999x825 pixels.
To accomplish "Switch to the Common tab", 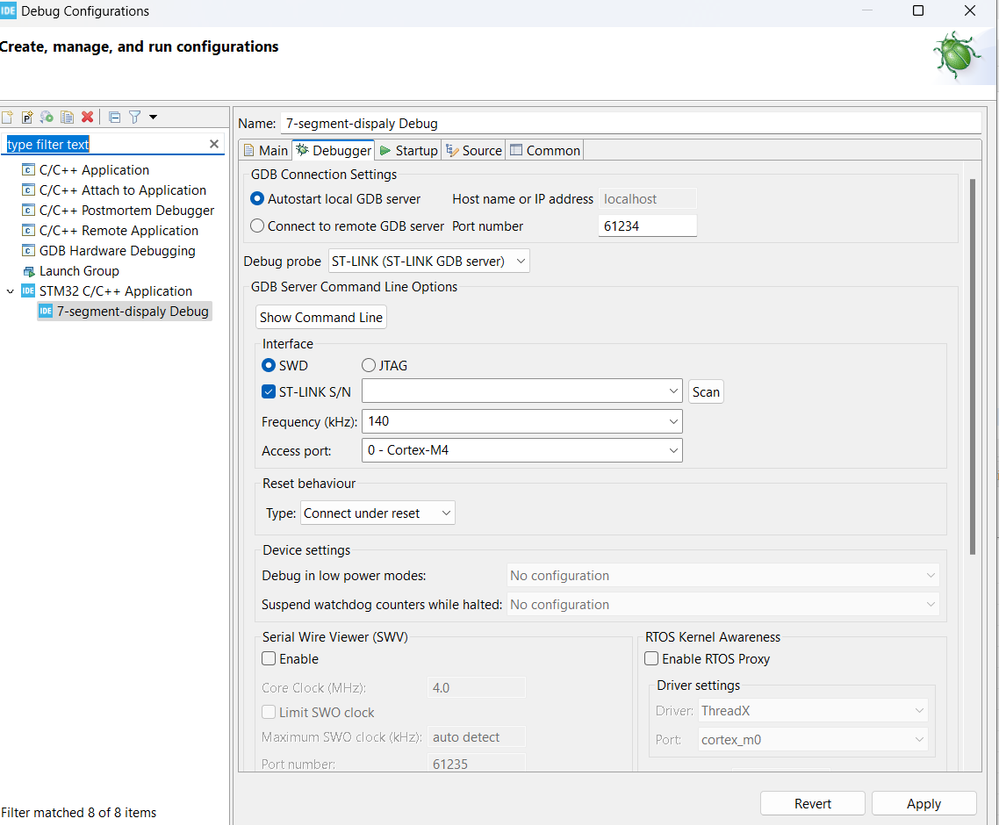I will point(545,150).
